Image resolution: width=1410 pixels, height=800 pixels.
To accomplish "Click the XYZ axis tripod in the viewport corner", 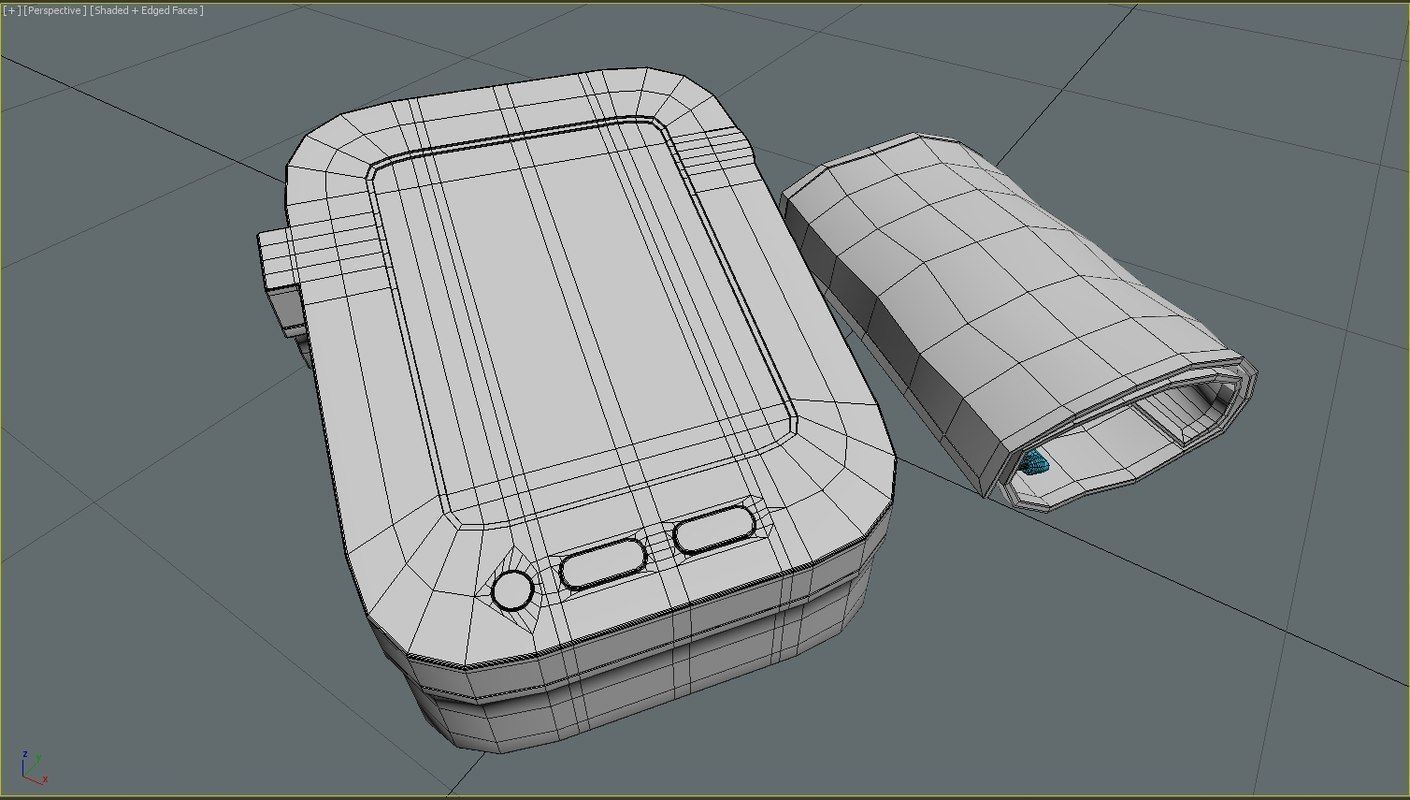I will coord(33,768).
